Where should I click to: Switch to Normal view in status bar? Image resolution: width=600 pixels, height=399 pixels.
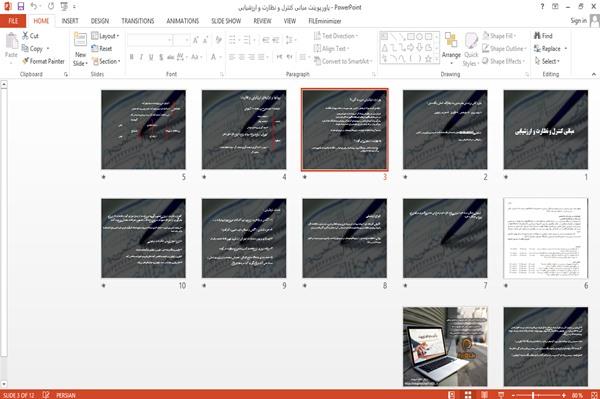(452, 395)
